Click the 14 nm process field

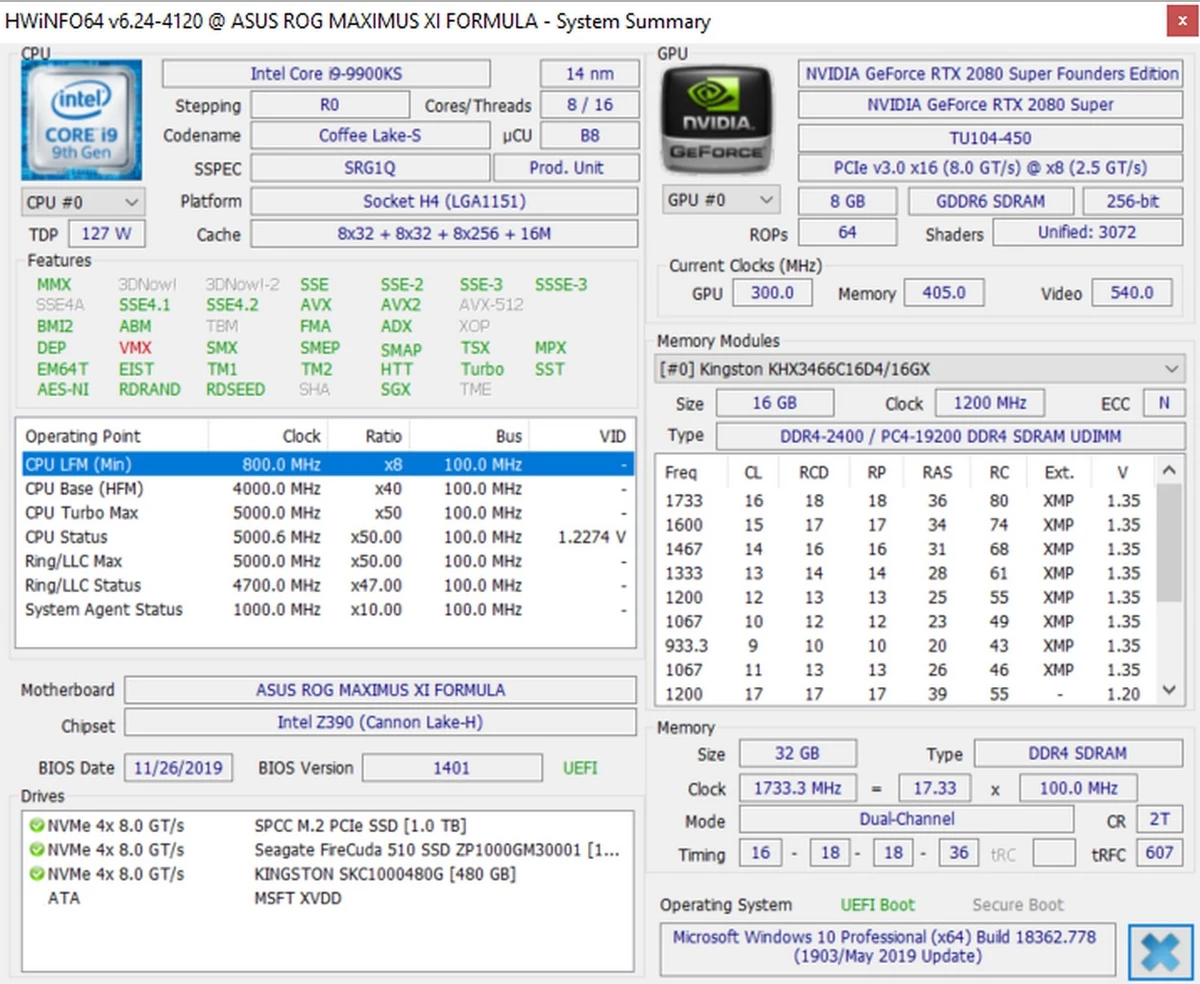point(589,74)
